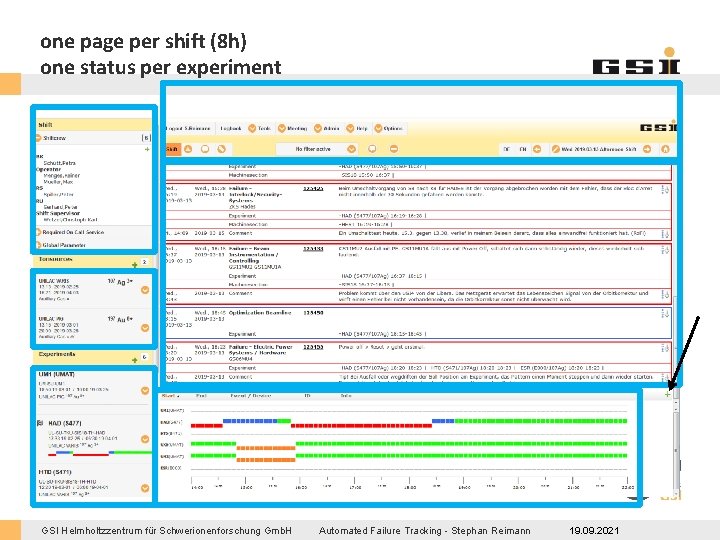Click the icon left of HAD (S477)
Viewport: 720px width, 540px height.
[39, 423]
